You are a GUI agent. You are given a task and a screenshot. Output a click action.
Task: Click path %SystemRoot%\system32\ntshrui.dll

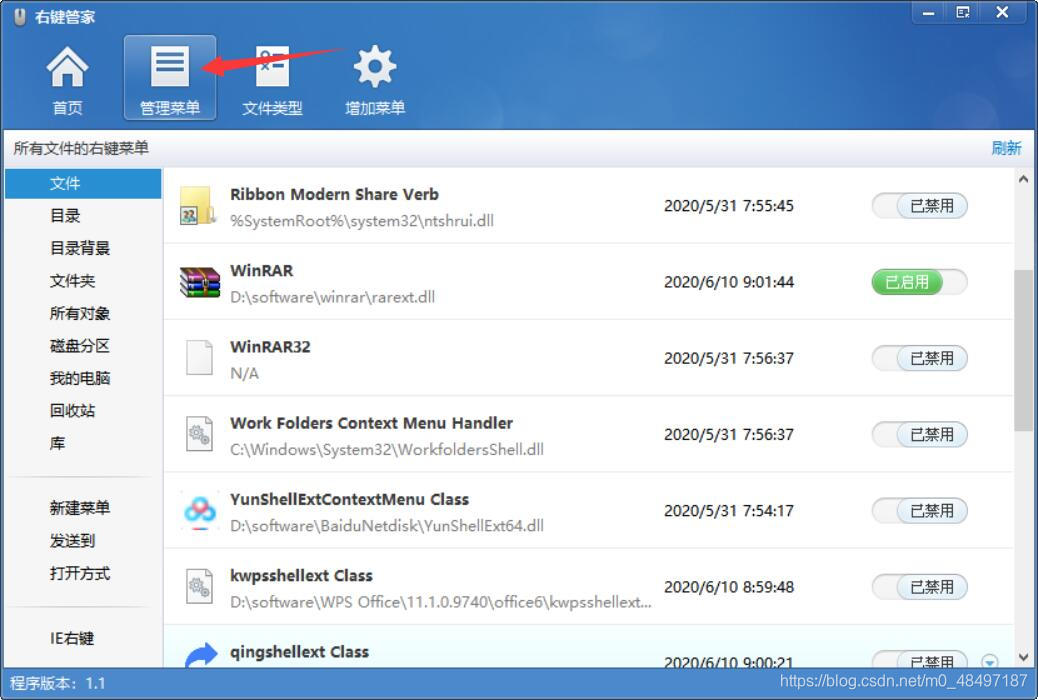(362, 221)
